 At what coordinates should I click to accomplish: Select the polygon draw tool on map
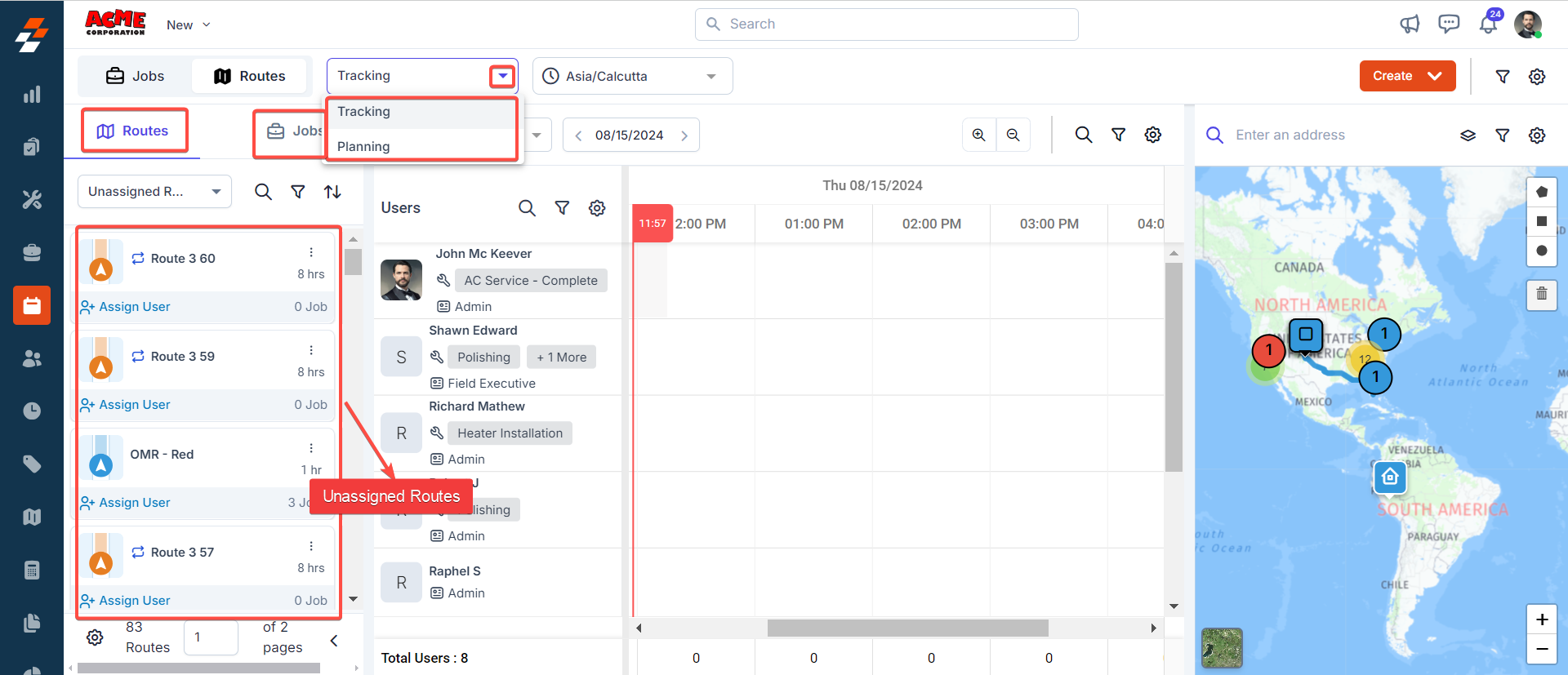(1541, 193)
